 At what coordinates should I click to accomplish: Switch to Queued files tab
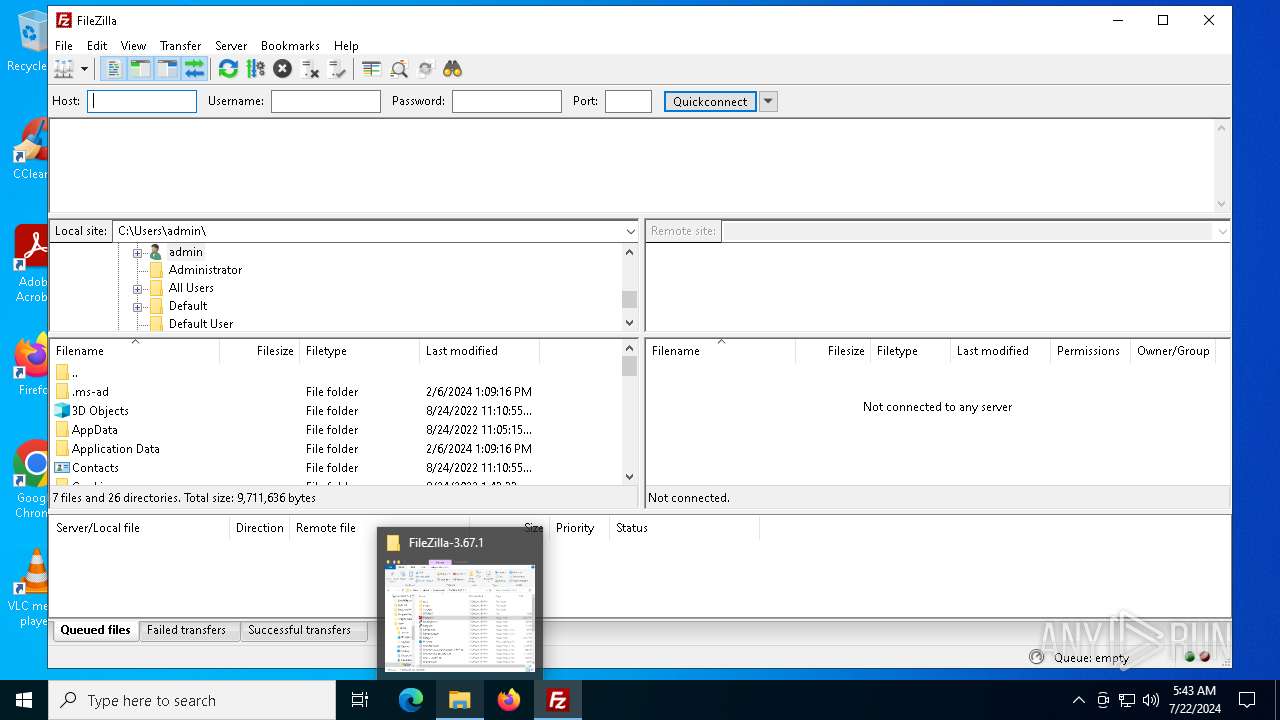95,630
